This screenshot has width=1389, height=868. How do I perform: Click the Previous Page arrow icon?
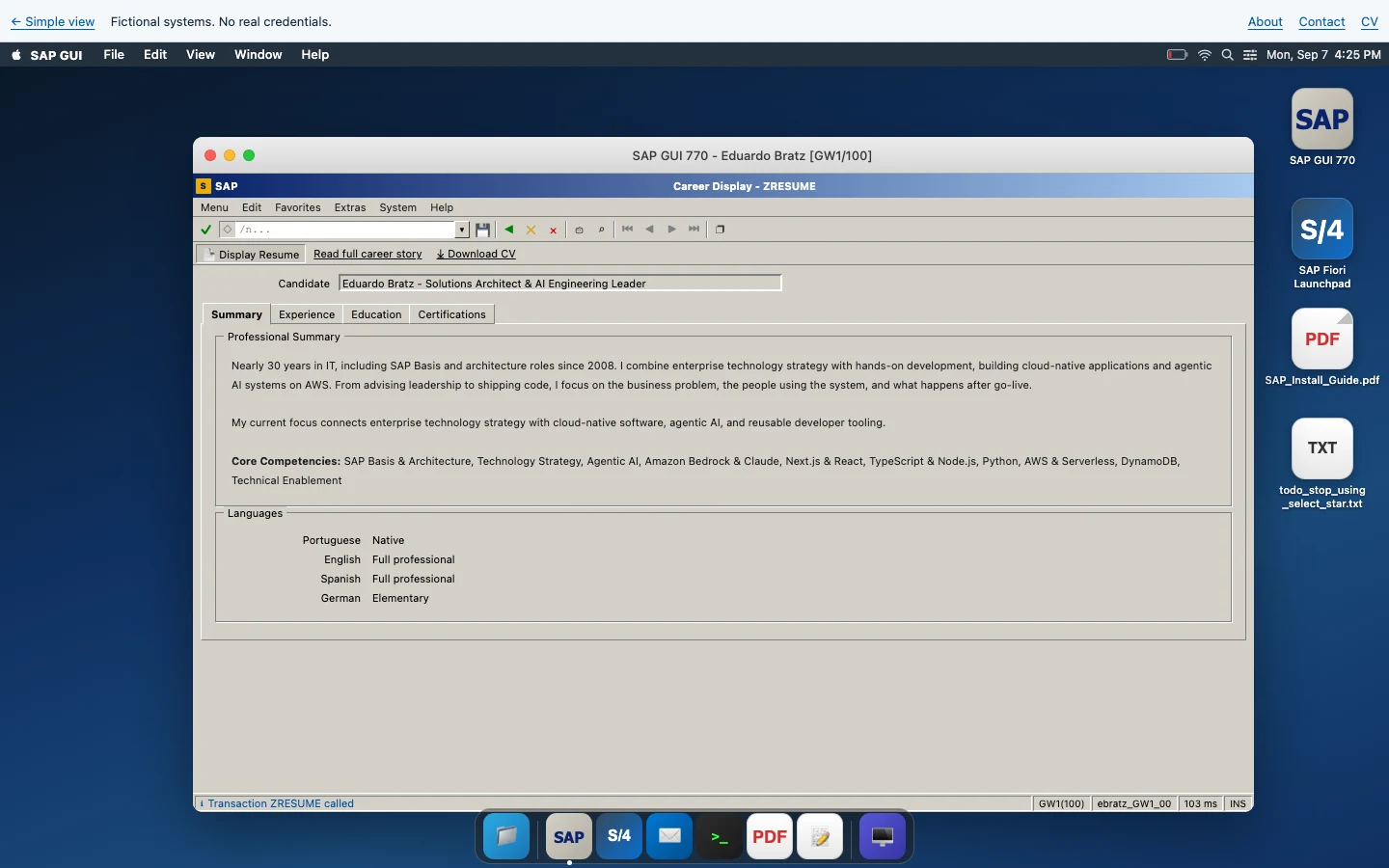pyautogui.click(x=649, y=230)
